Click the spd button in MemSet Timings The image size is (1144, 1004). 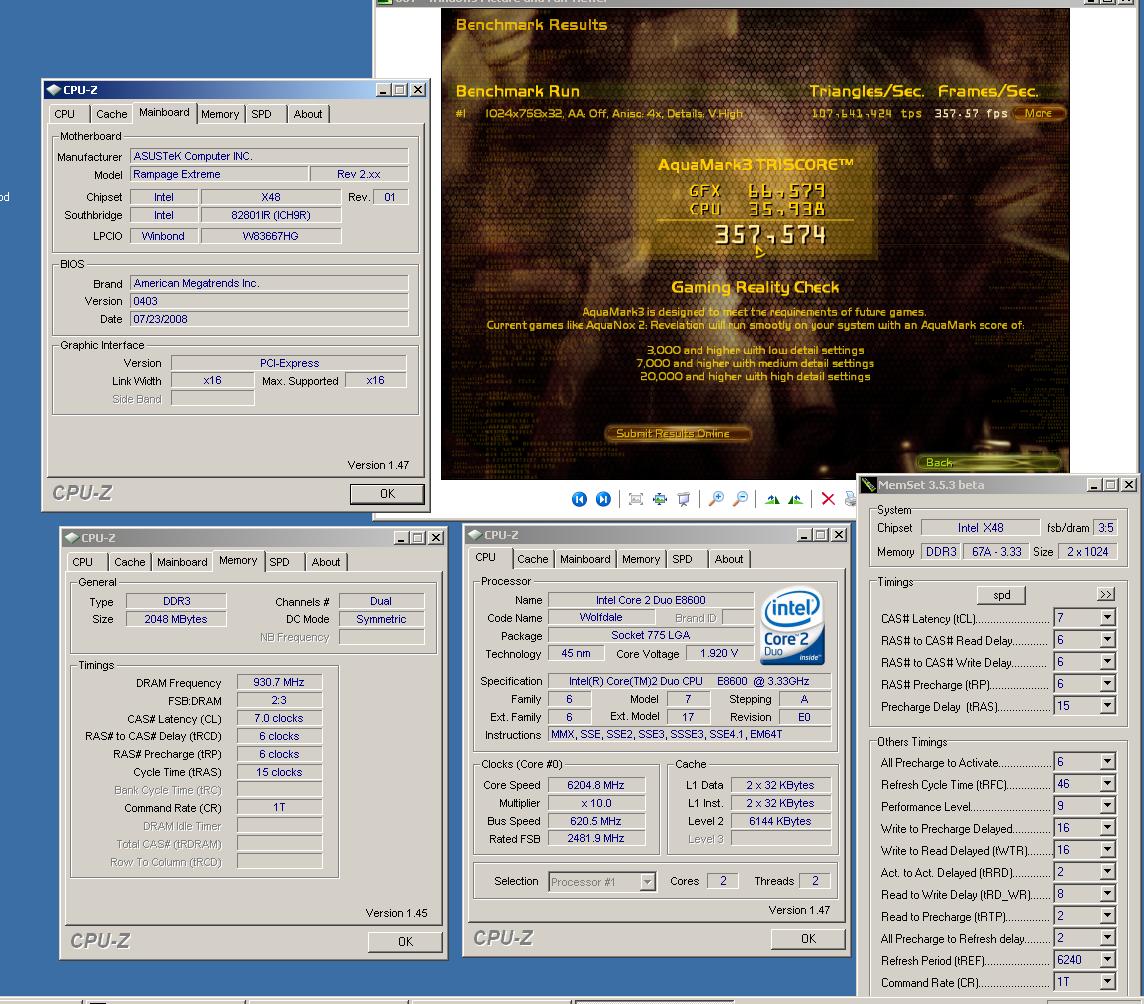pyautogui.click(x=1002, y=595)
